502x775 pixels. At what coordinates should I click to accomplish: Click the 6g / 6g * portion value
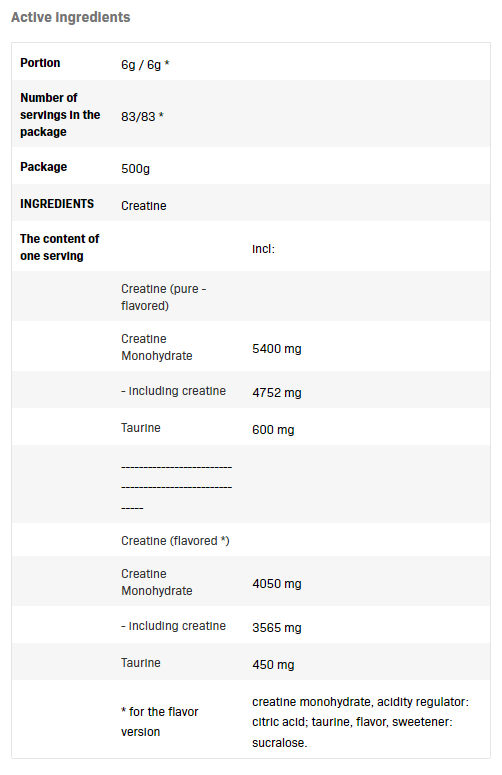[x=145, y=65]
